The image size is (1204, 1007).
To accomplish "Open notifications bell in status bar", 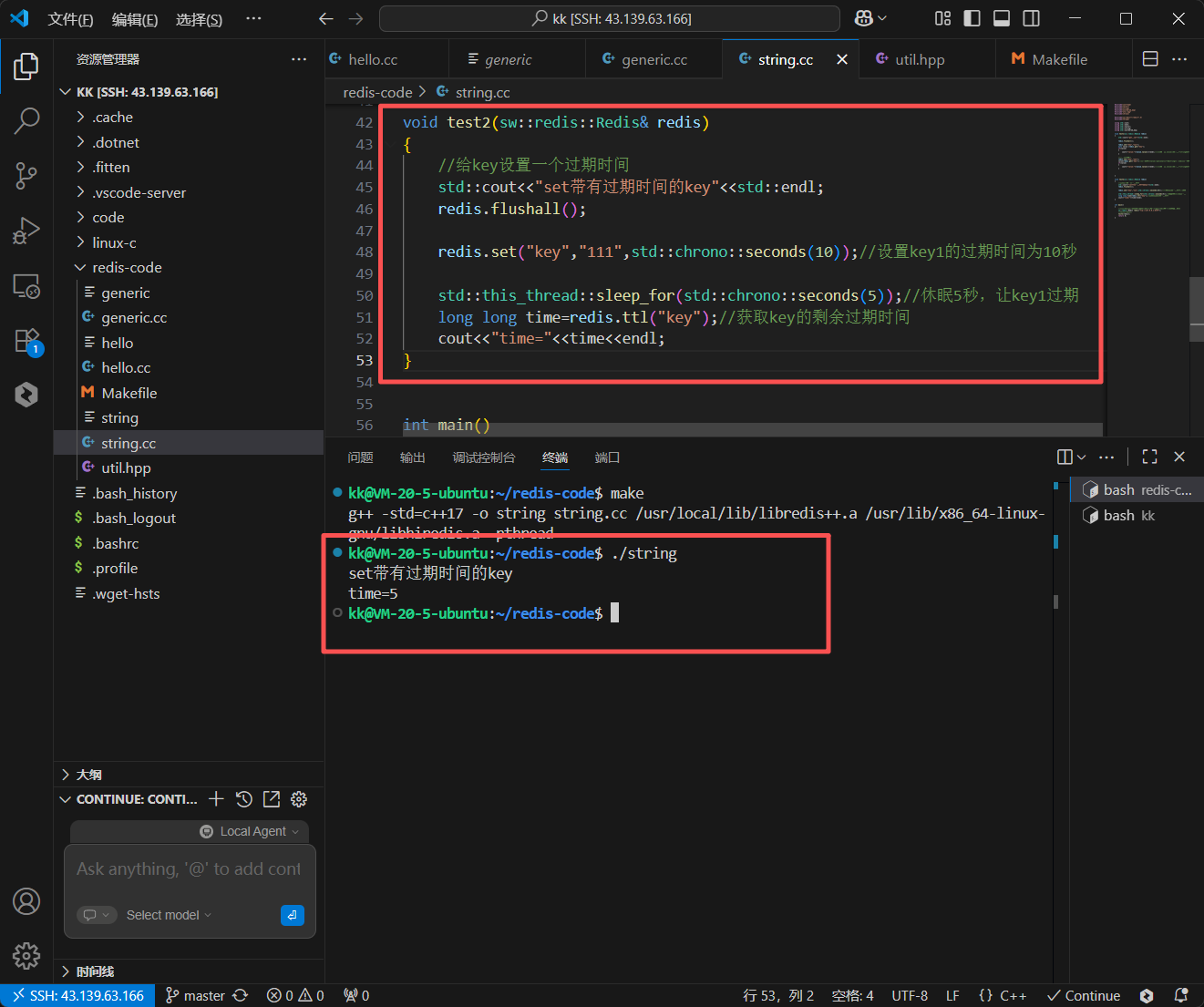I will tap(1180, 995).
